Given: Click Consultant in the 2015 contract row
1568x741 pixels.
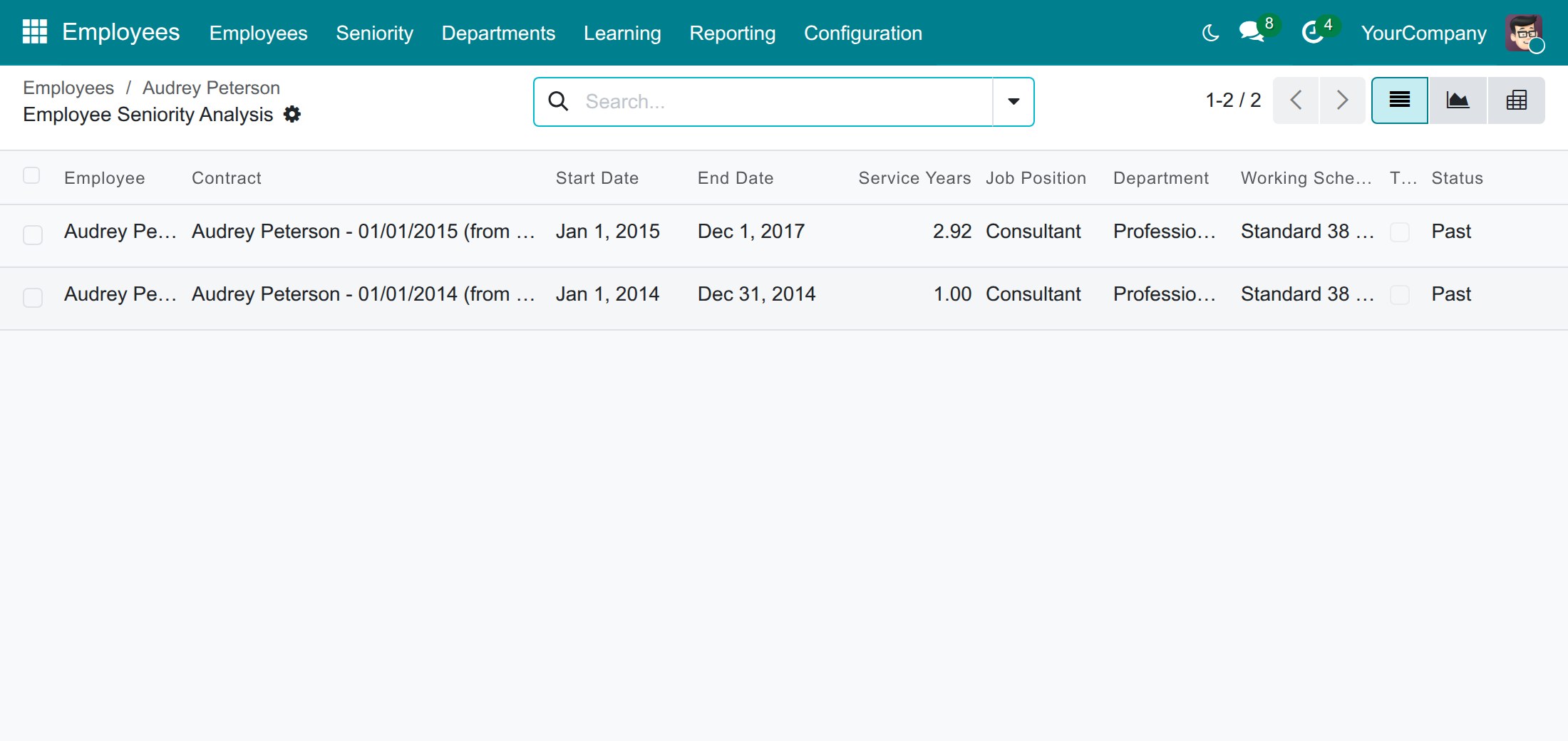Looking at the screenshot, I should click(1033, 232).
